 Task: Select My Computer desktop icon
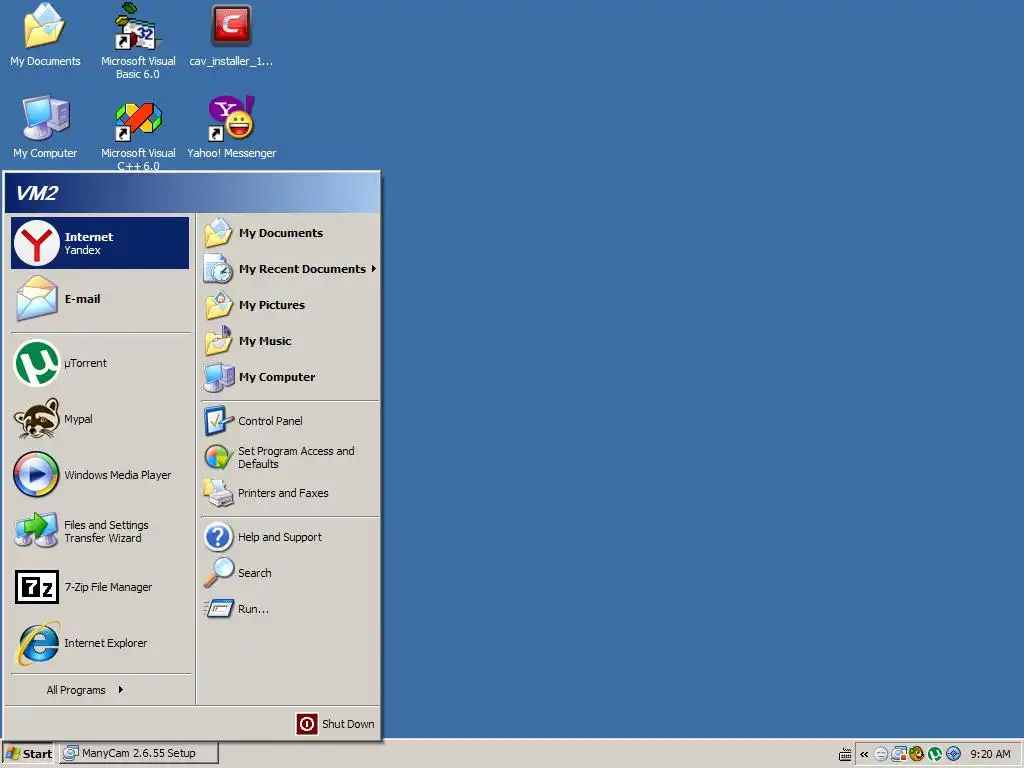pyautogui.click(x=45, y=127)
